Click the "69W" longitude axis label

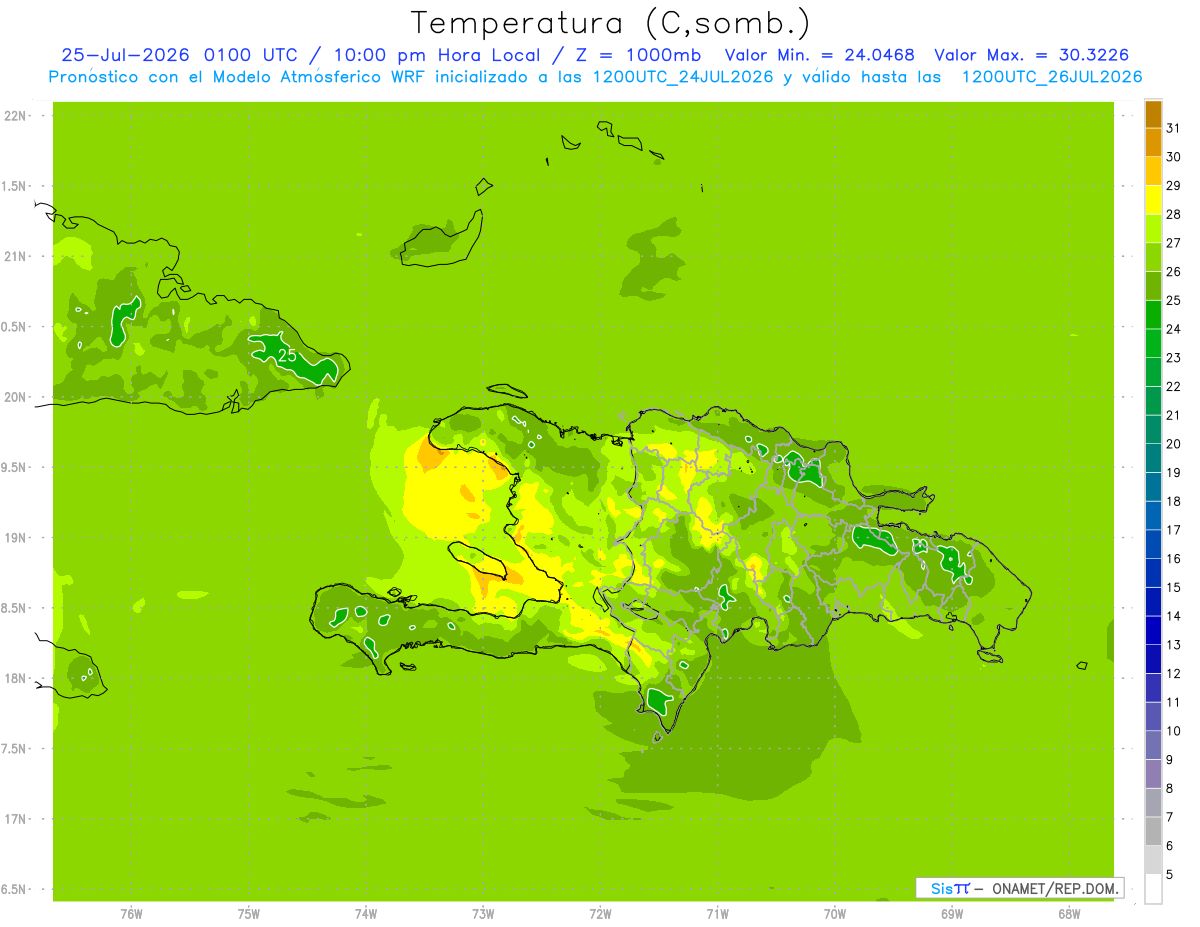point(951,914)
